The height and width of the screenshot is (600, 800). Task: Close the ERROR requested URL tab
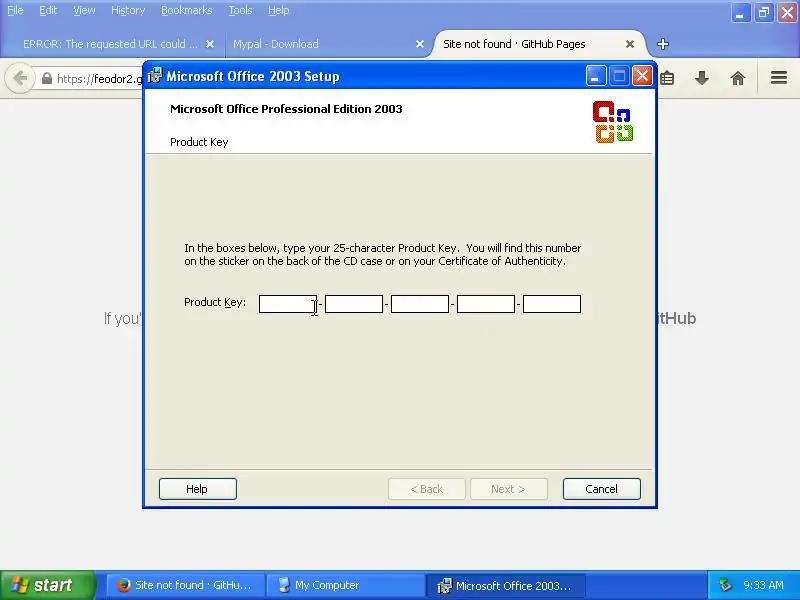[210, 44]
